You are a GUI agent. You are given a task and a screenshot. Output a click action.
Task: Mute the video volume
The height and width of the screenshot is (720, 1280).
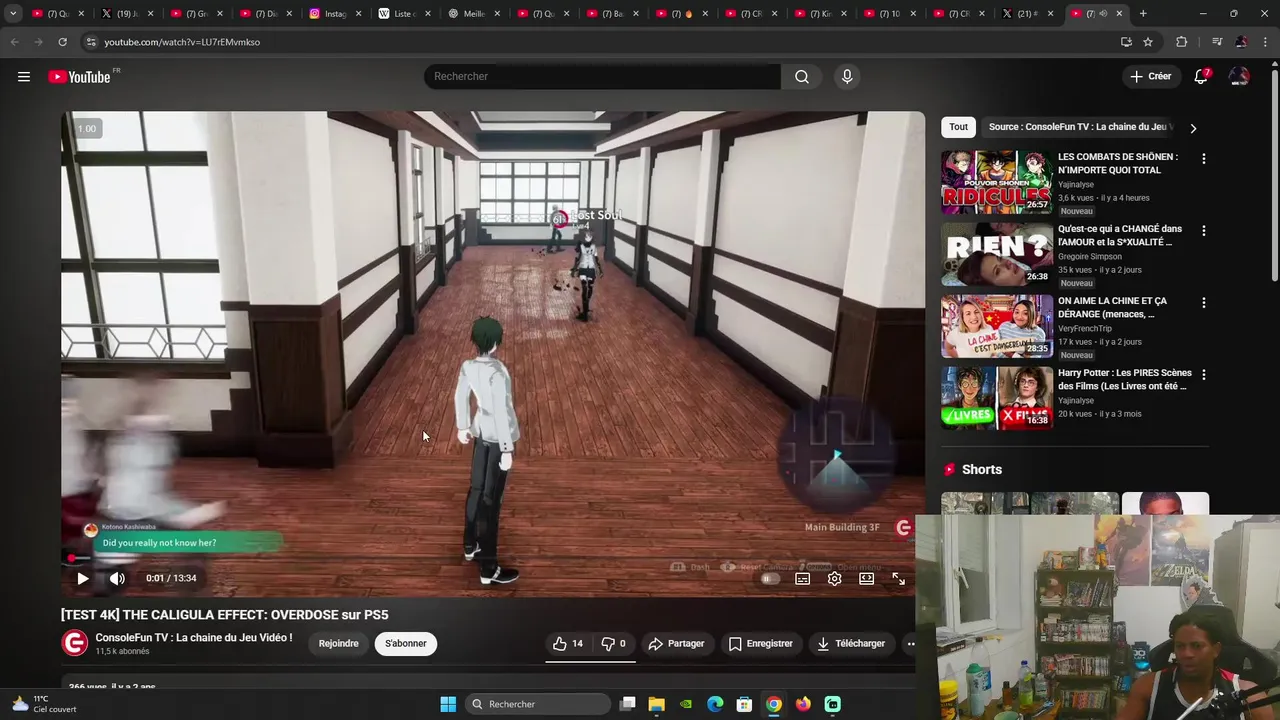tap(117, 578)
